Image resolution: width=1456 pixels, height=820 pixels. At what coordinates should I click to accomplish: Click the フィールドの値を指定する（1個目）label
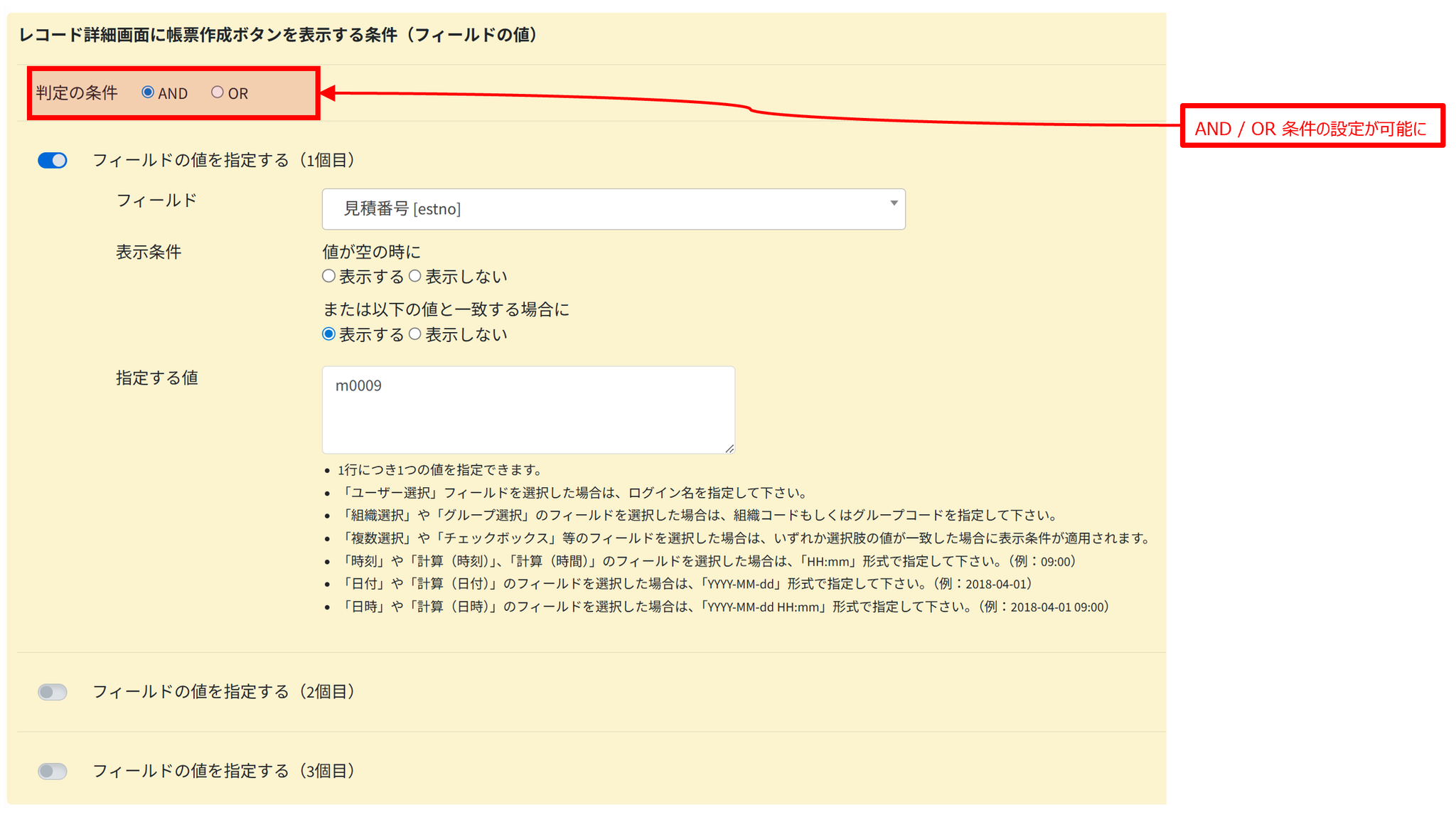[x=223, y=161]
